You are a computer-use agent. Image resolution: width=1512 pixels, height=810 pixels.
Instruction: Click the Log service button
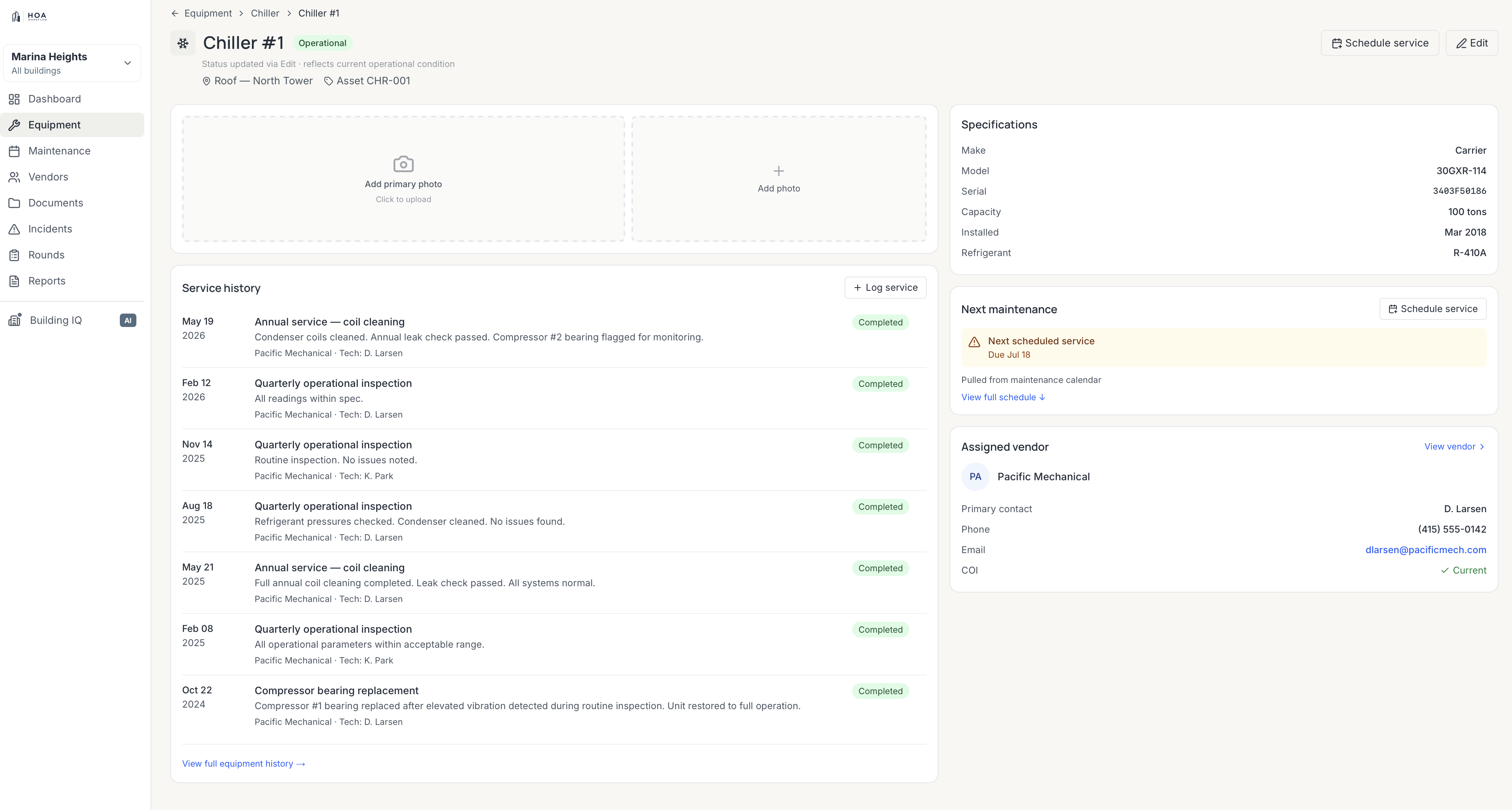click(x=885, y=288)
